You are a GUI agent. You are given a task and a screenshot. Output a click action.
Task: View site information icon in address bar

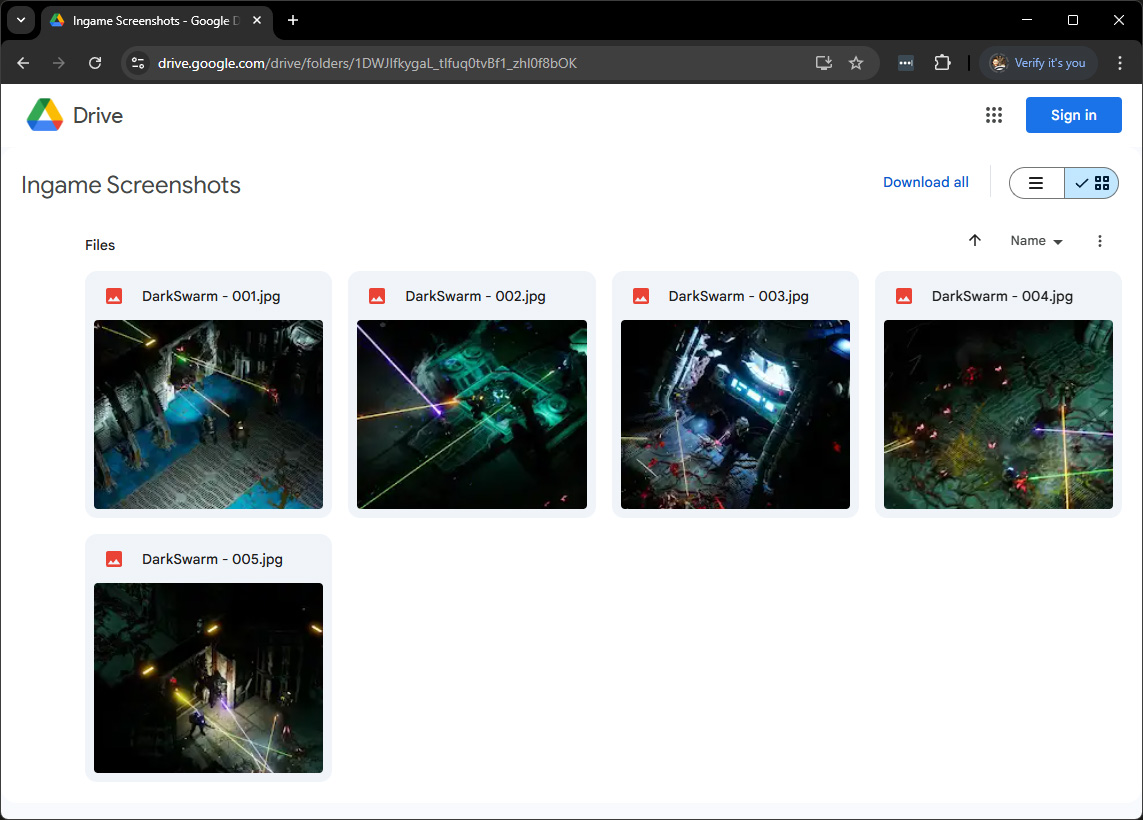[x=138, y=63]
